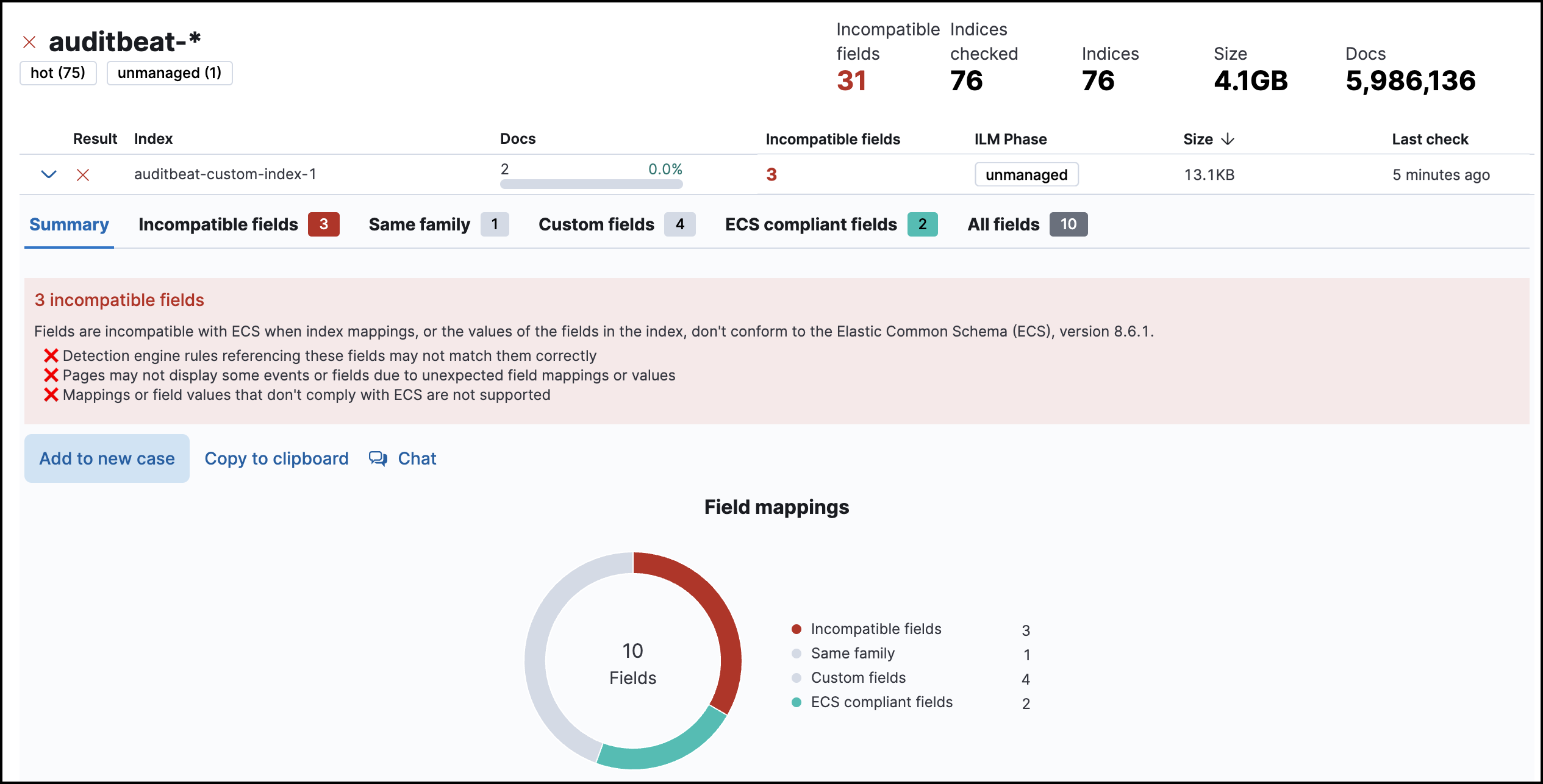Click Copy to clipboard

click(277, 458)
